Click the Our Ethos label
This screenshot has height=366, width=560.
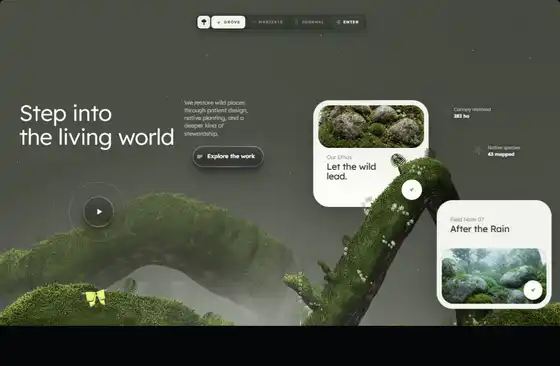click(339, 157)
